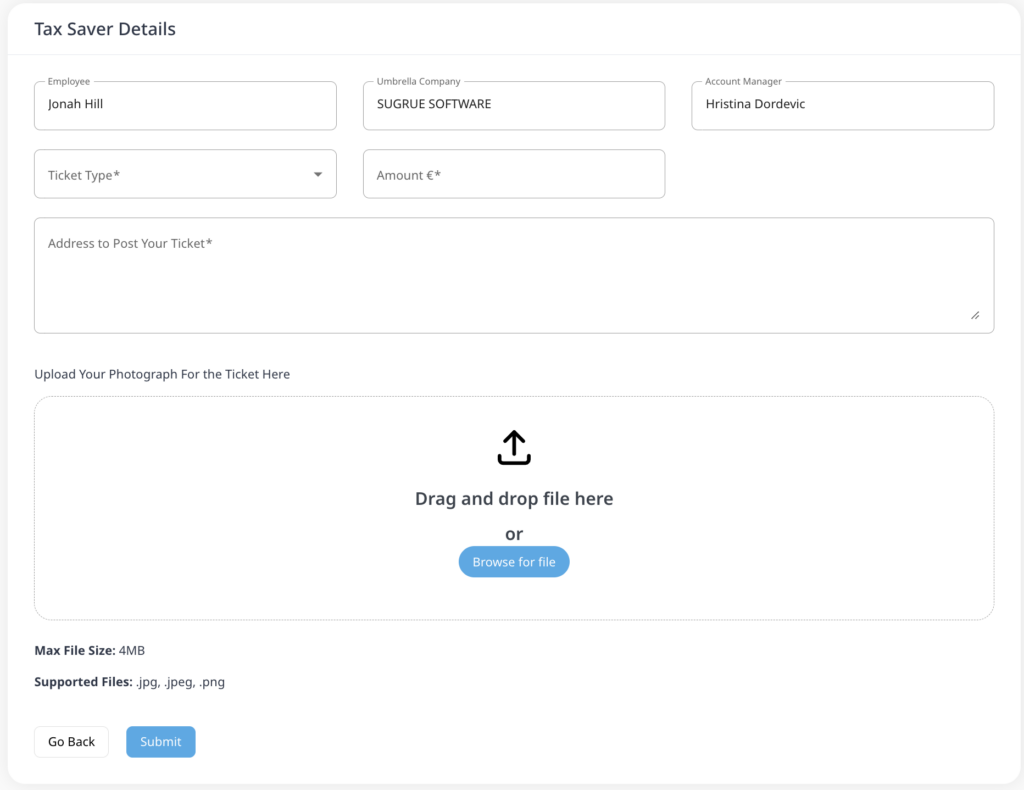Go Back to the previous page
This screenshot has height=790, width=1024.
pos(71,742)
